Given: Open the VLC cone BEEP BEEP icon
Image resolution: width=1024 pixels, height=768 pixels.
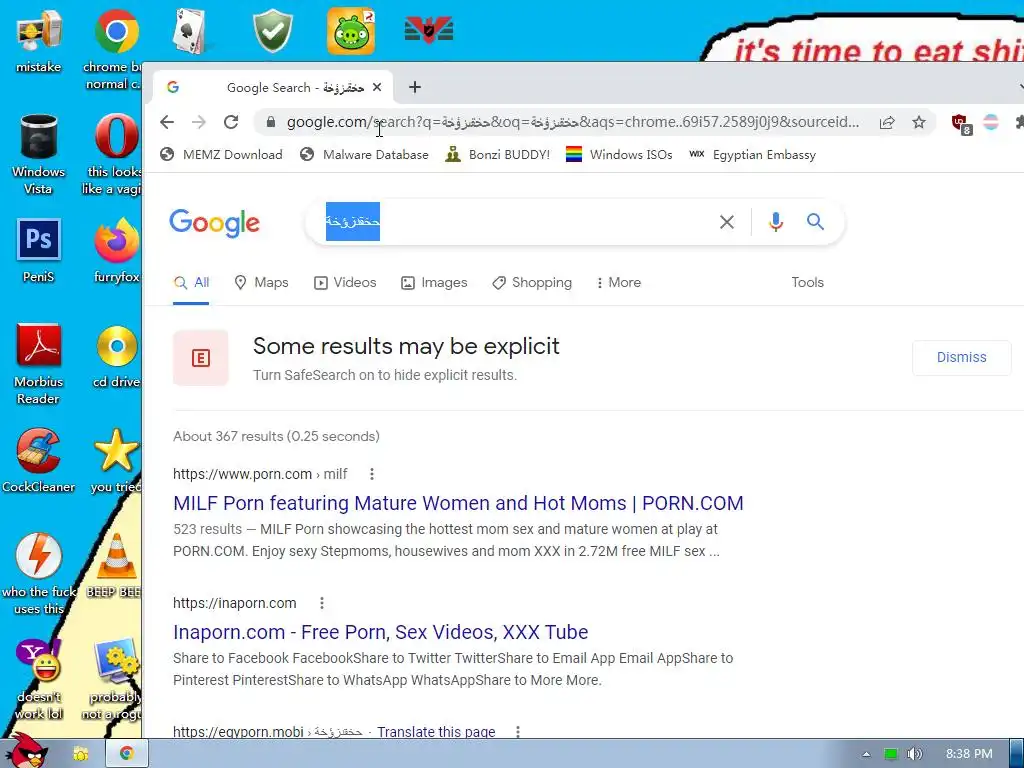Looking at the screenshot, I should [x=117, y=556].
